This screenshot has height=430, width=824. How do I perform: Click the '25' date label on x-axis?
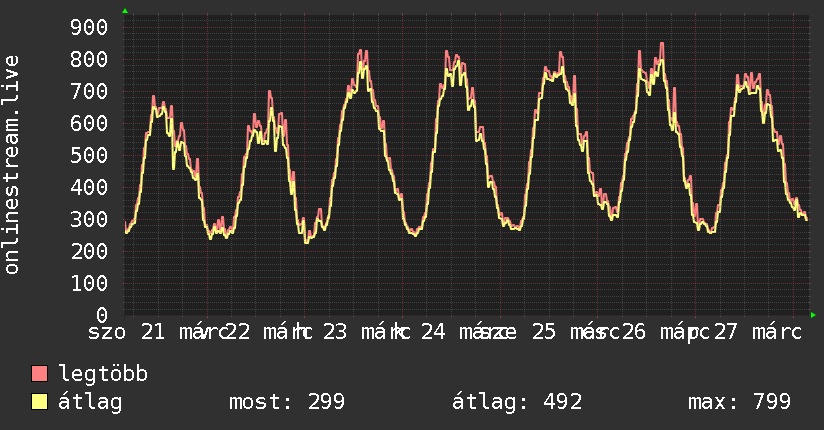(x=543, y=332)
